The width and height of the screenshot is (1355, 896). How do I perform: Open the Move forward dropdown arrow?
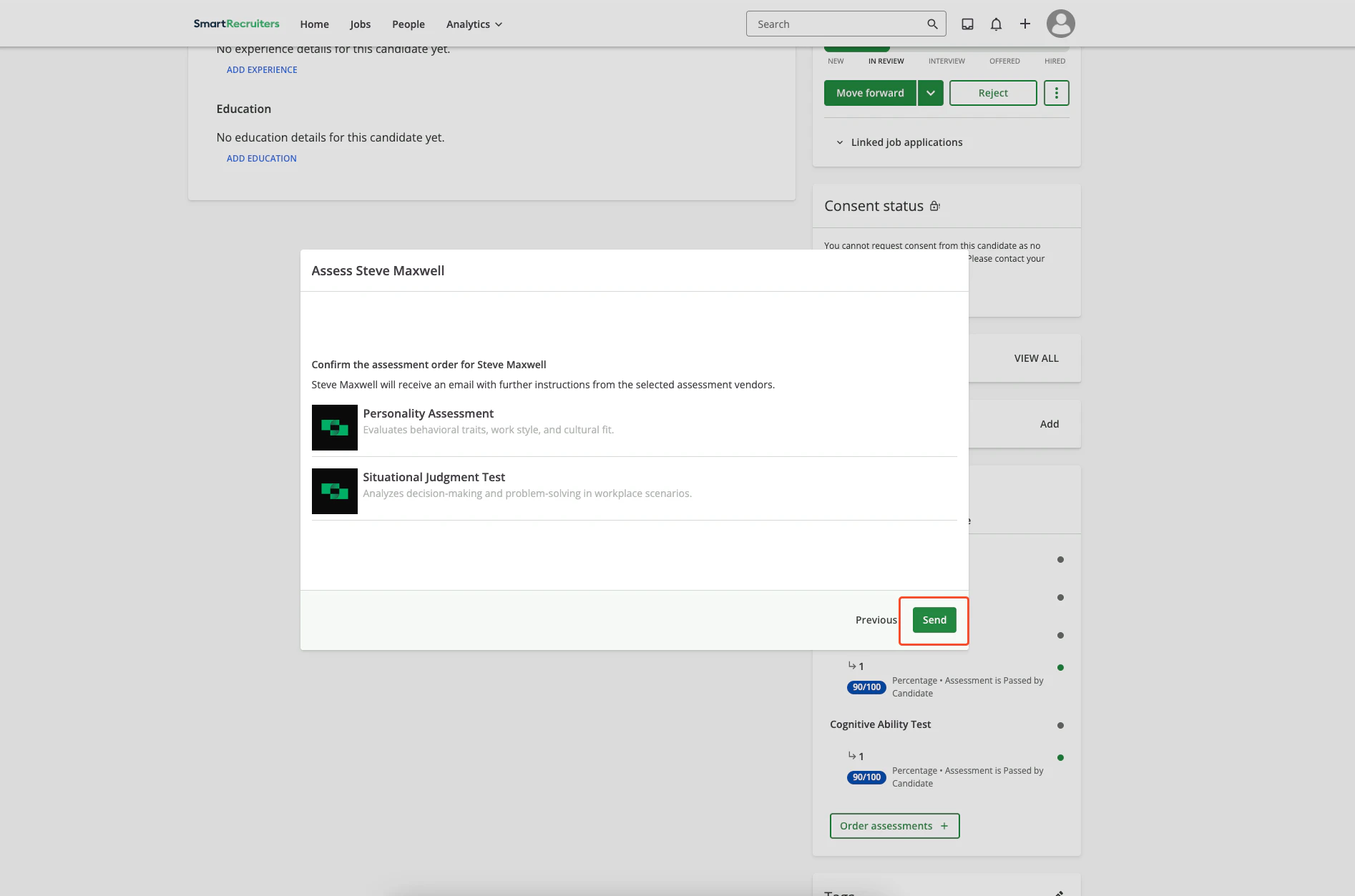[931, 93]
